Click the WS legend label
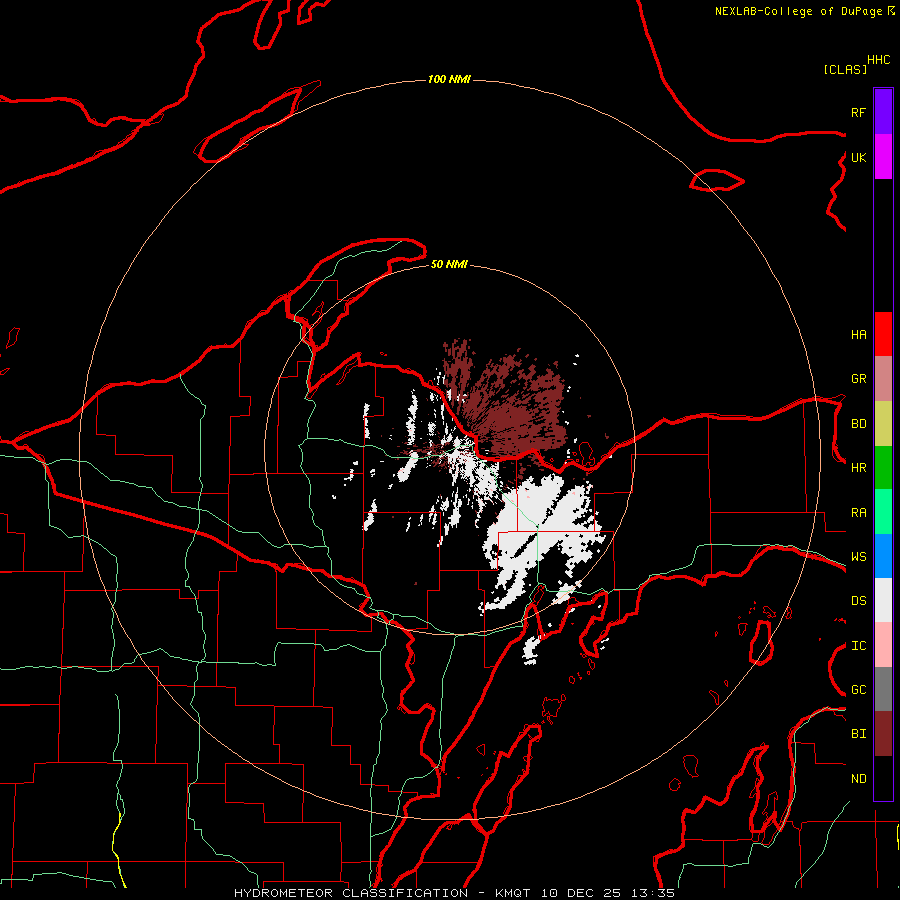 tap(858, 557)
